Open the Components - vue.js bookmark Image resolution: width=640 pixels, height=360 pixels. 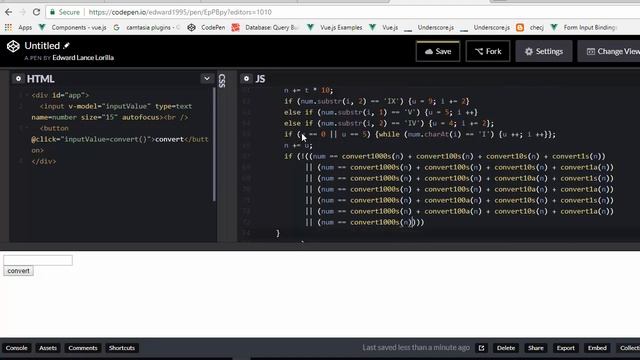click(73, 27)
